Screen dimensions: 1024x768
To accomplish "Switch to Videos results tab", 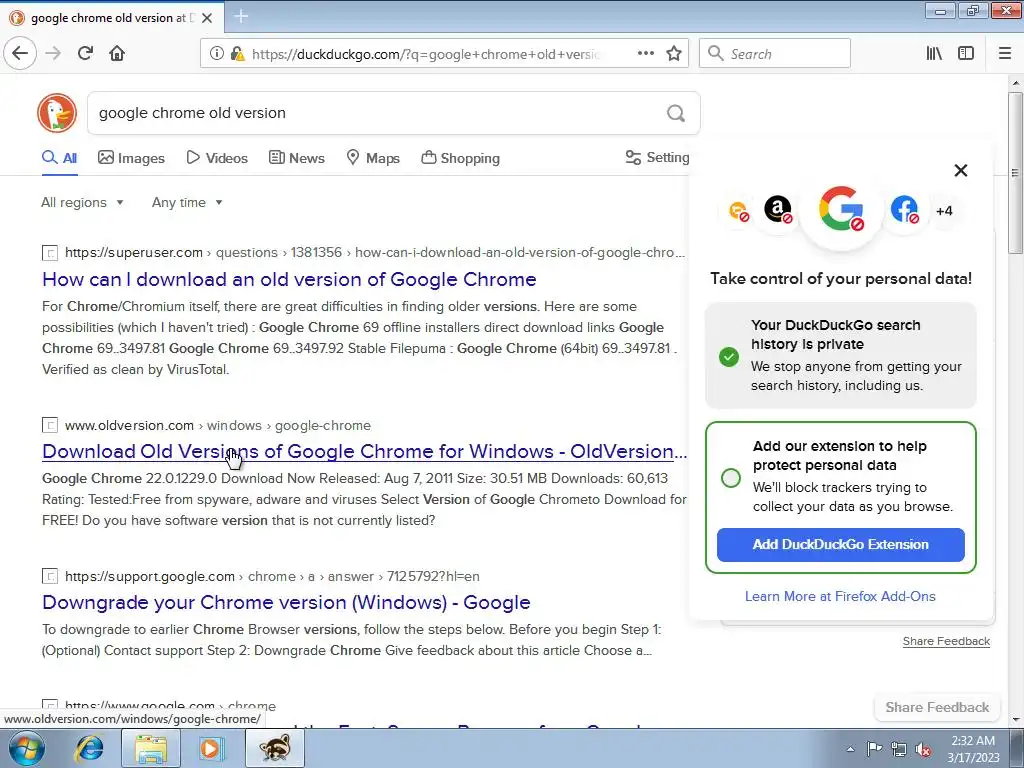I will tap(217, 157).
